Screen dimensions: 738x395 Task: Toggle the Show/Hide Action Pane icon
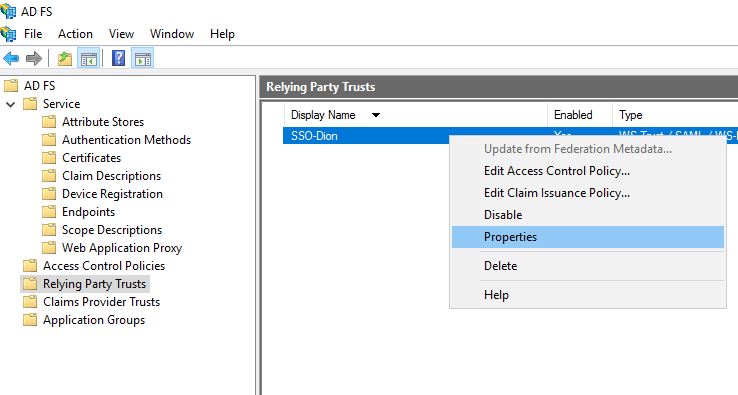click(143, 59)
